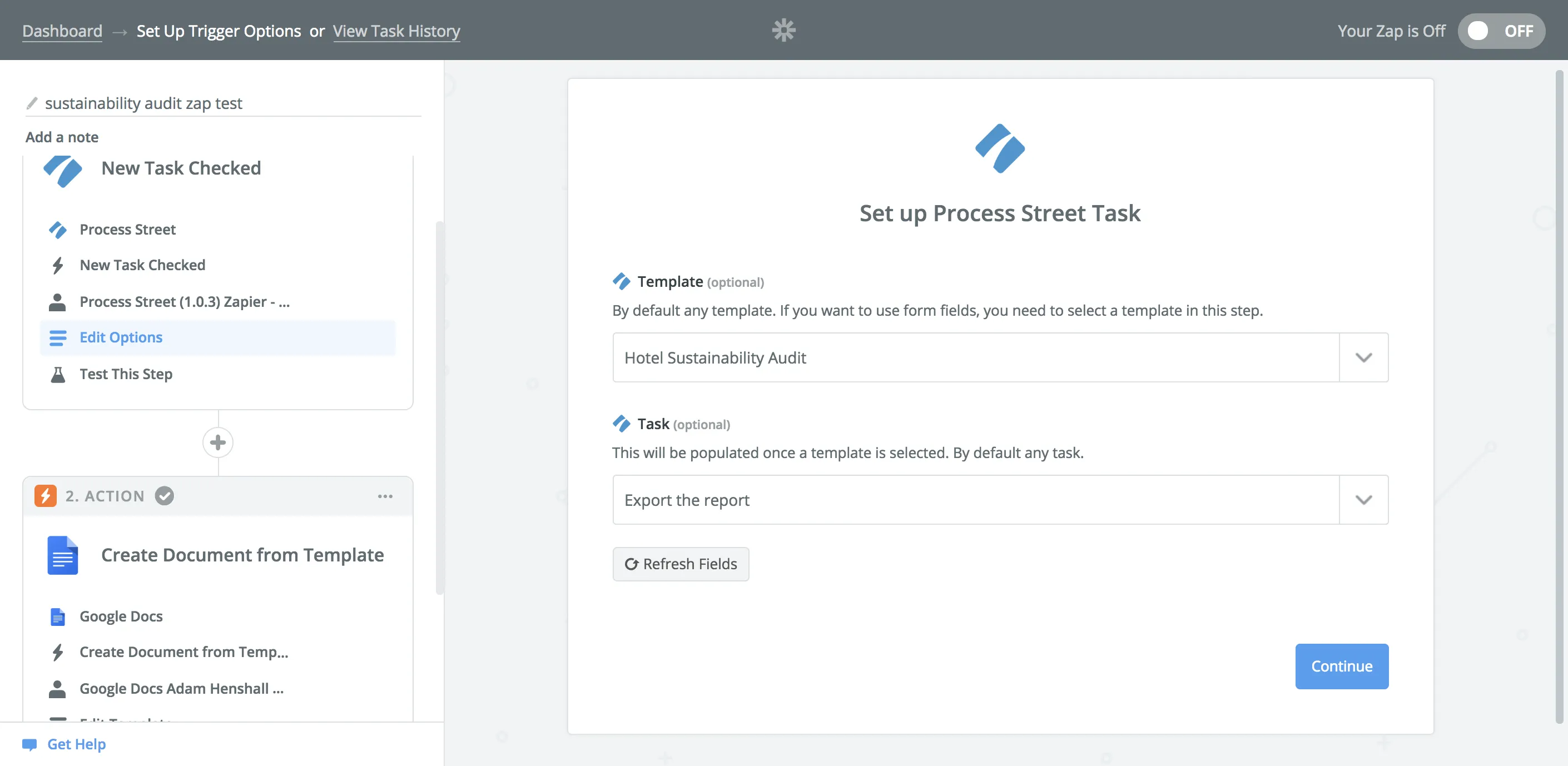The height and width of the screenshot is (766, 1568).
Task: Click the flask icon beside Test This Step
Action: [58, 374]
